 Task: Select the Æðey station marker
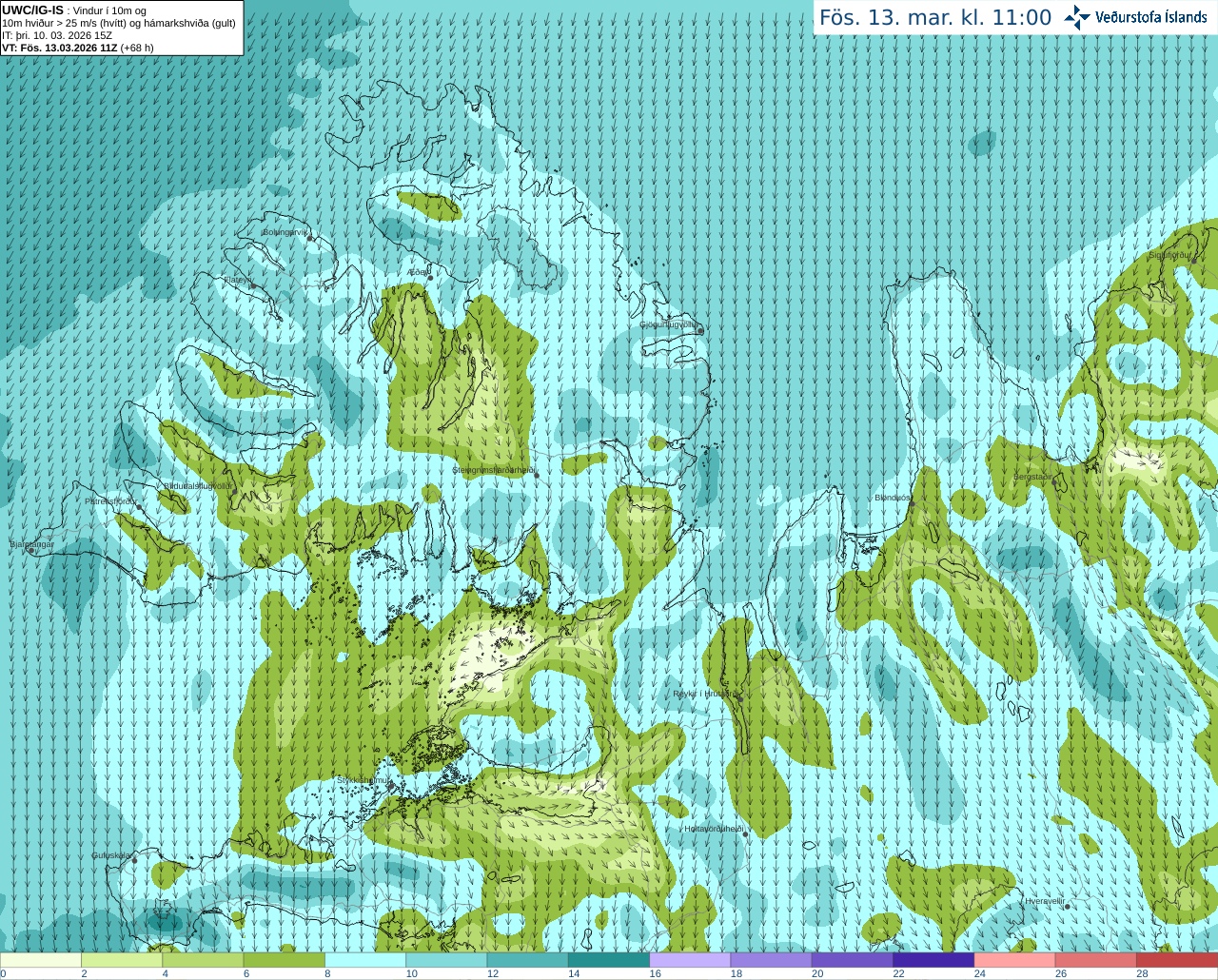(430, 278)
